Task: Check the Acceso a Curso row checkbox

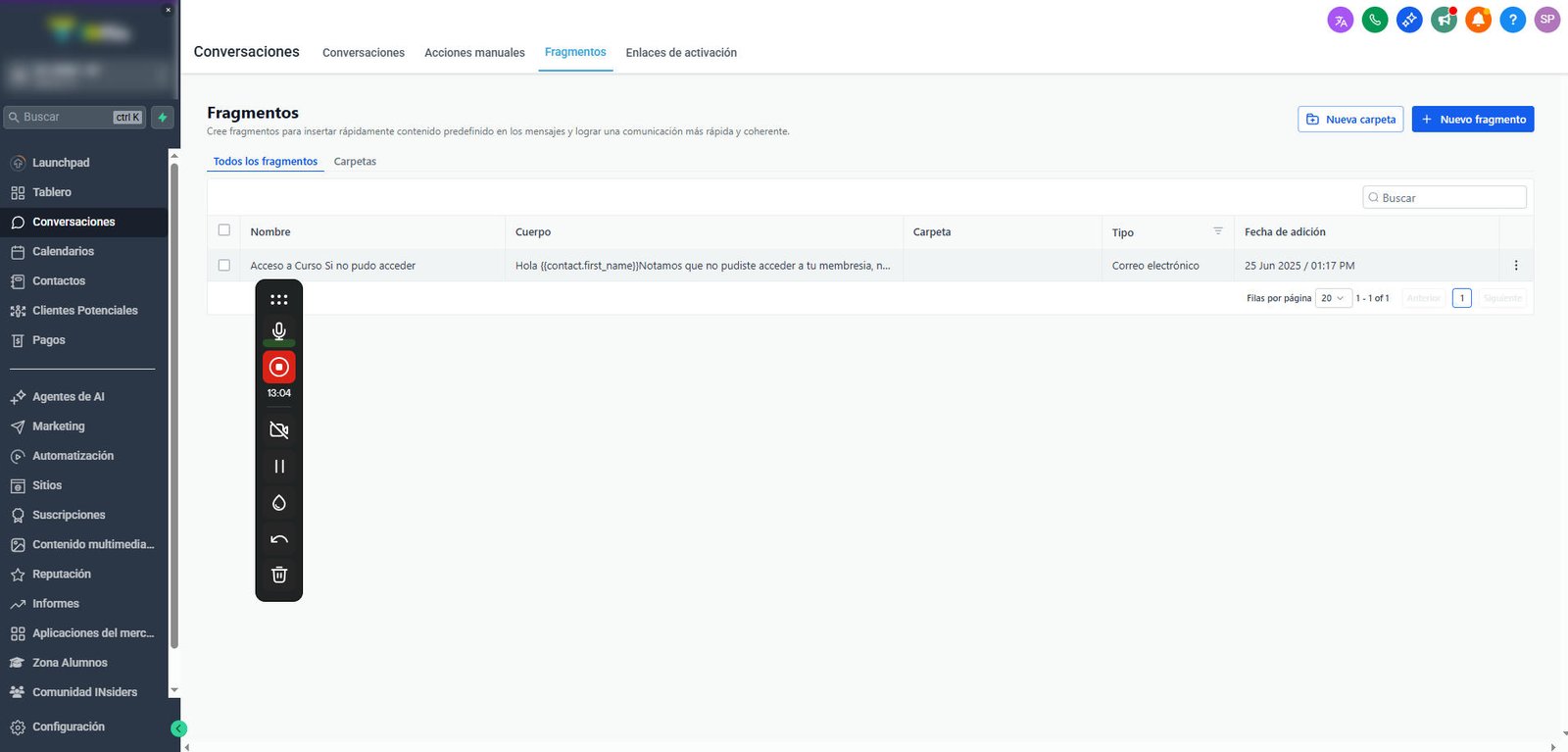Action: [224, 266]
